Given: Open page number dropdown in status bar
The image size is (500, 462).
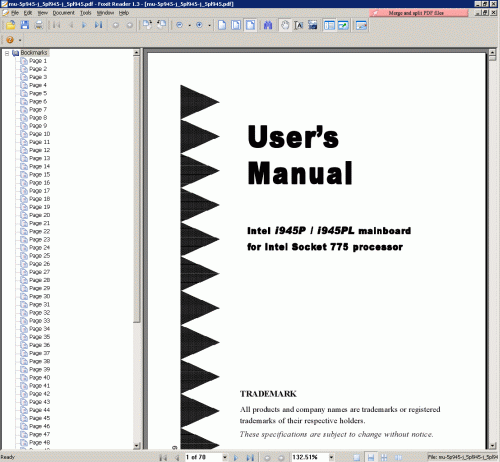Looking at the screenshot, I should [225, 457].
